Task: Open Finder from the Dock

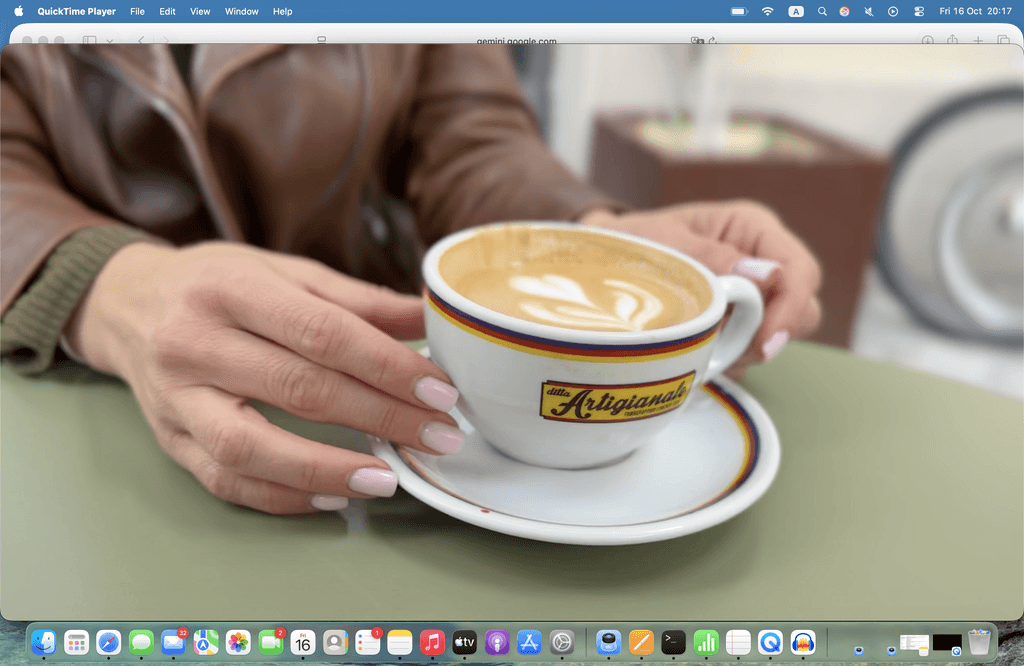Action: point(44,642)
